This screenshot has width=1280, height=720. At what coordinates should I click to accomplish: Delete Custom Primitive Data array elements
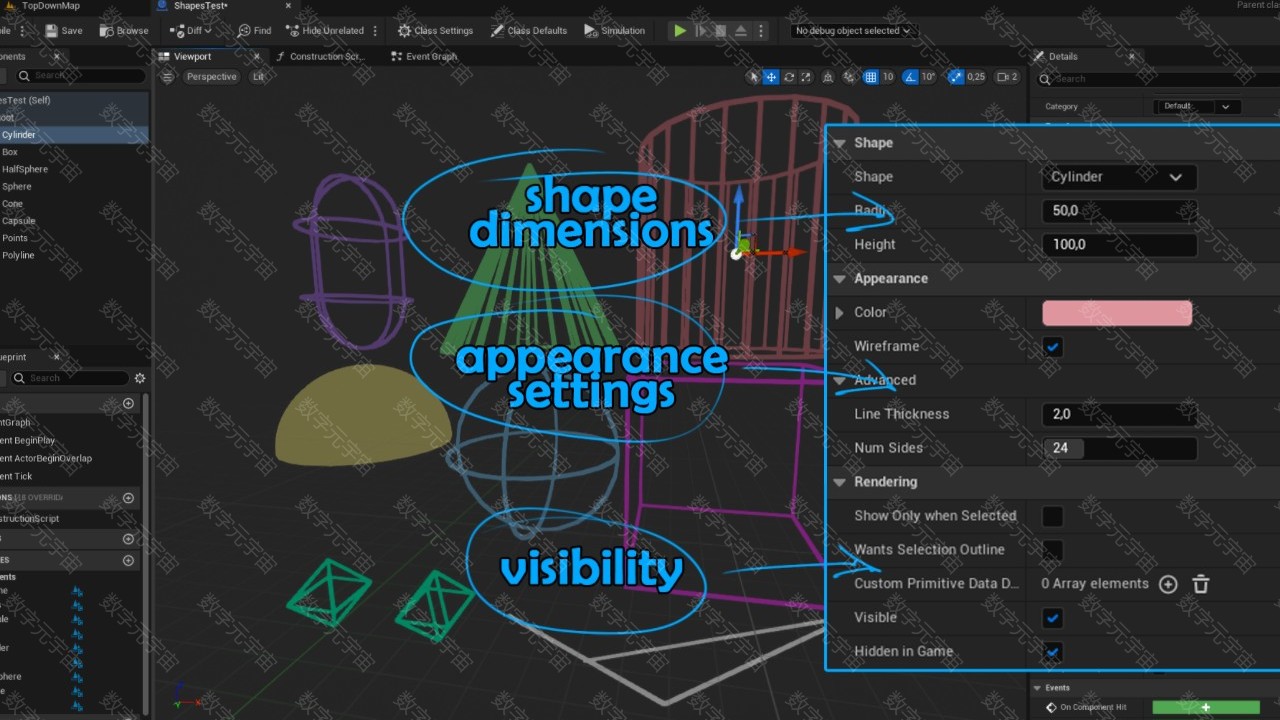[1201, 584]
